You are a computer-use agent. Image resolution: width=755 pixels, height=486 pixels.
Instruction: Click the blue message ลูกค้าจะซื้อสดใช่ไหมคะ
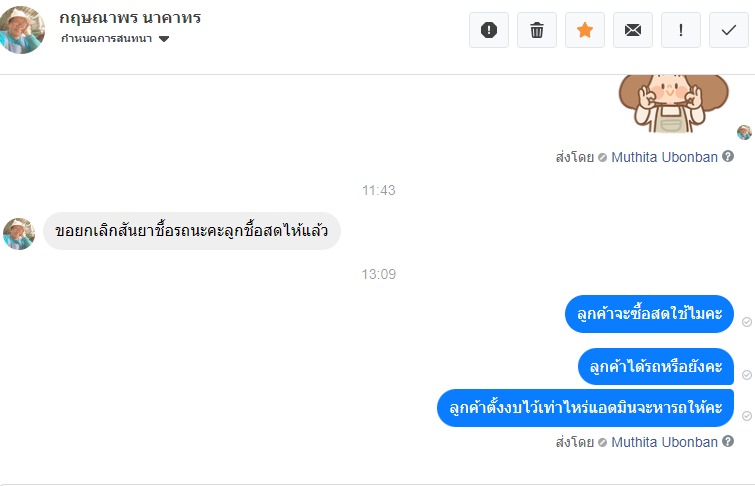click(x=649, y=314)
